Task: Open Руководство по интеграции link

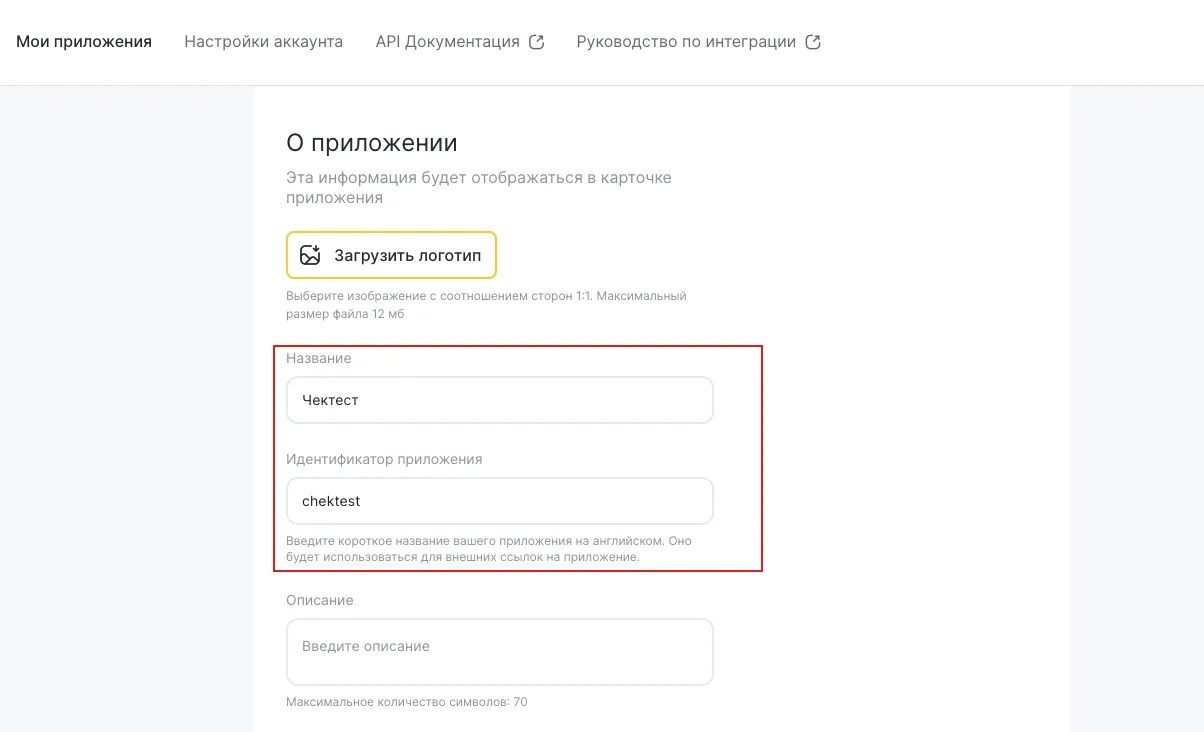Action: tap(686, 42)
